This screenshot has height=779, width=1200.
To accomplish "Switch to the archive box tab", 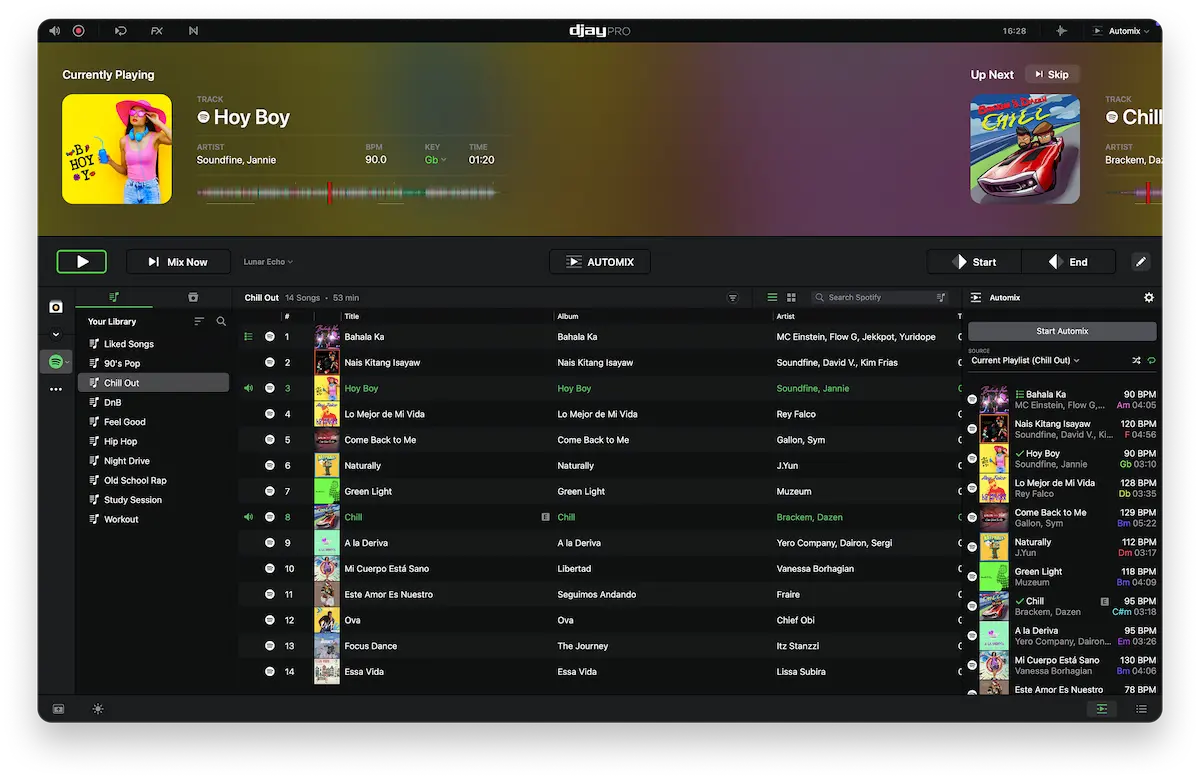I will (x=193, y=297).
